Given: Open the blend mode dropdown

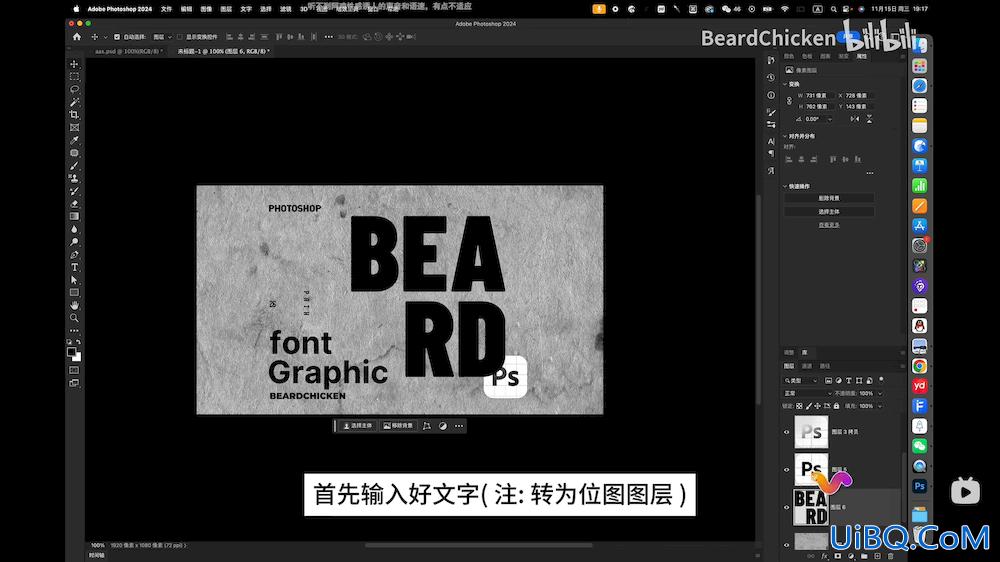Looking at the screenshot, I should (x=807, y=394).
